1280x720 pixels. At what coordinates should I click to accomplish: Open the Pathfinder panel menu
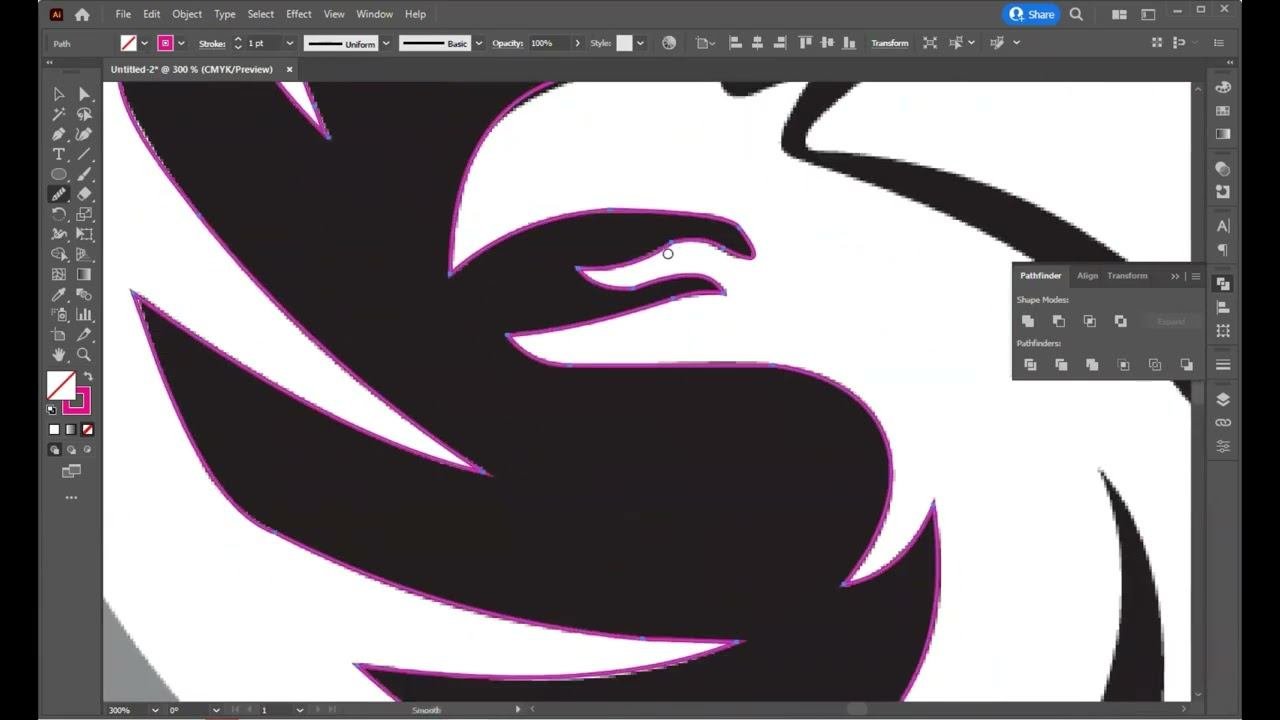pos(1195,276)
